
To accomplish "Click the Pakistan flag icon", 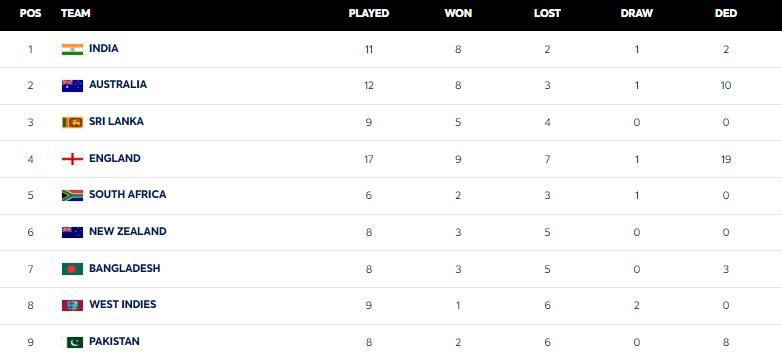I will pyautogui.click(x=72, y=342).
